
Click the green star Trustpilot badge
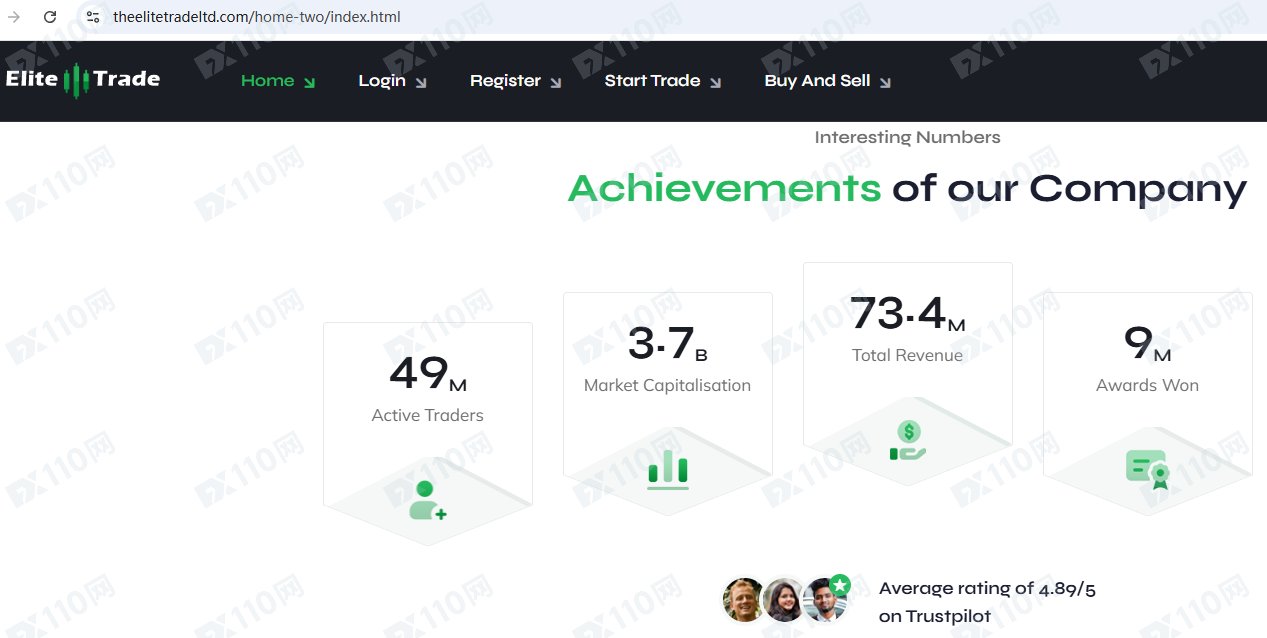coord(840,585)
